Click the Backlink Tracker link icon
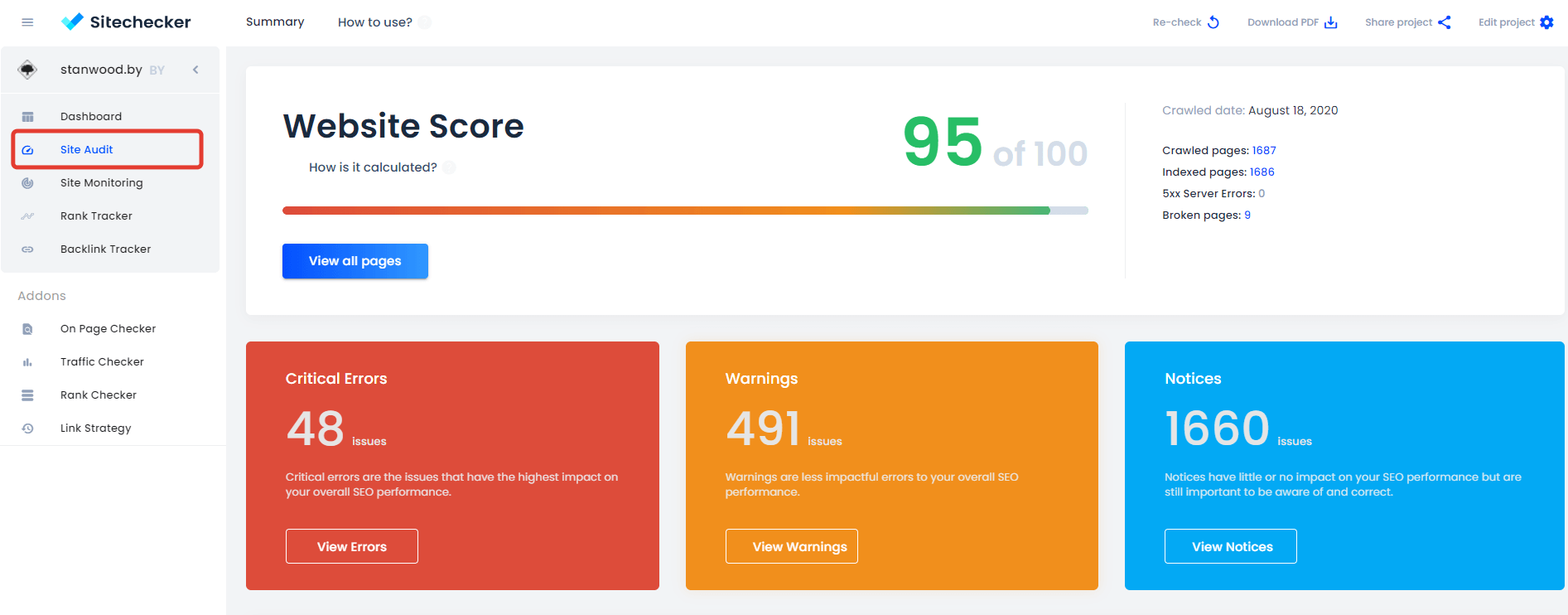 click(27, 249)
